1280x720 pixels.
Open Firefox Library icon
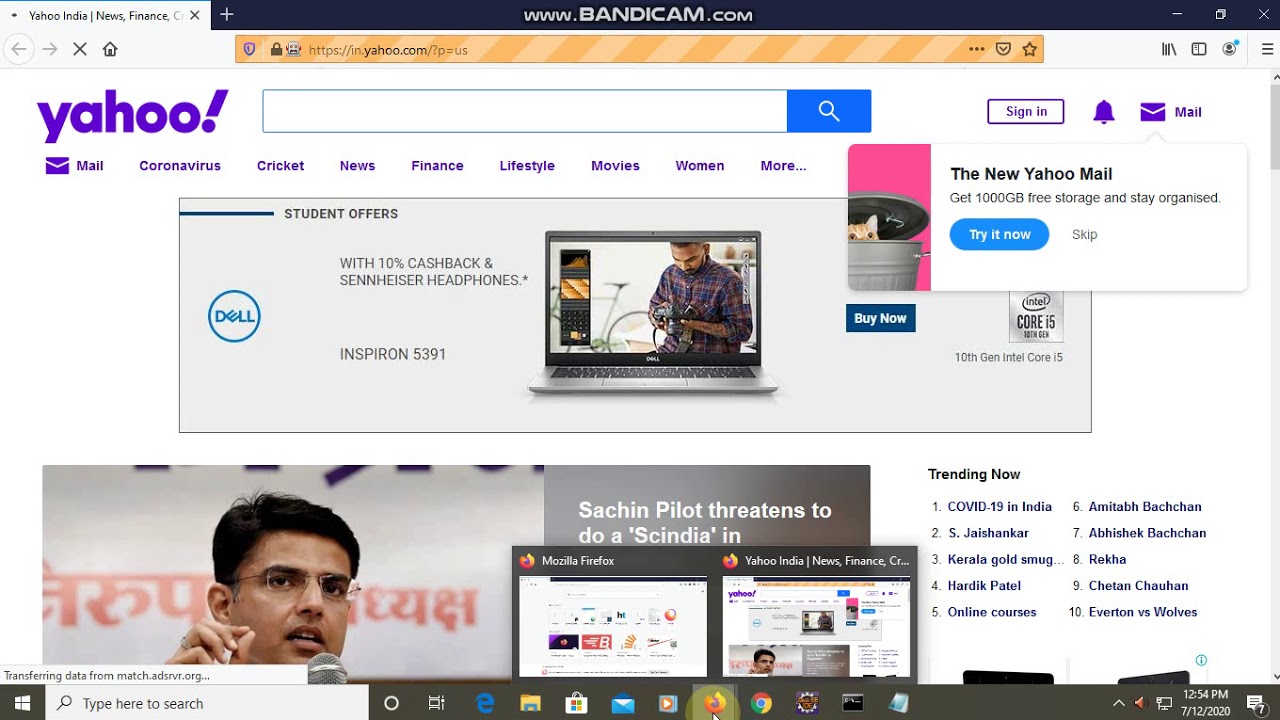(1169, 49)
